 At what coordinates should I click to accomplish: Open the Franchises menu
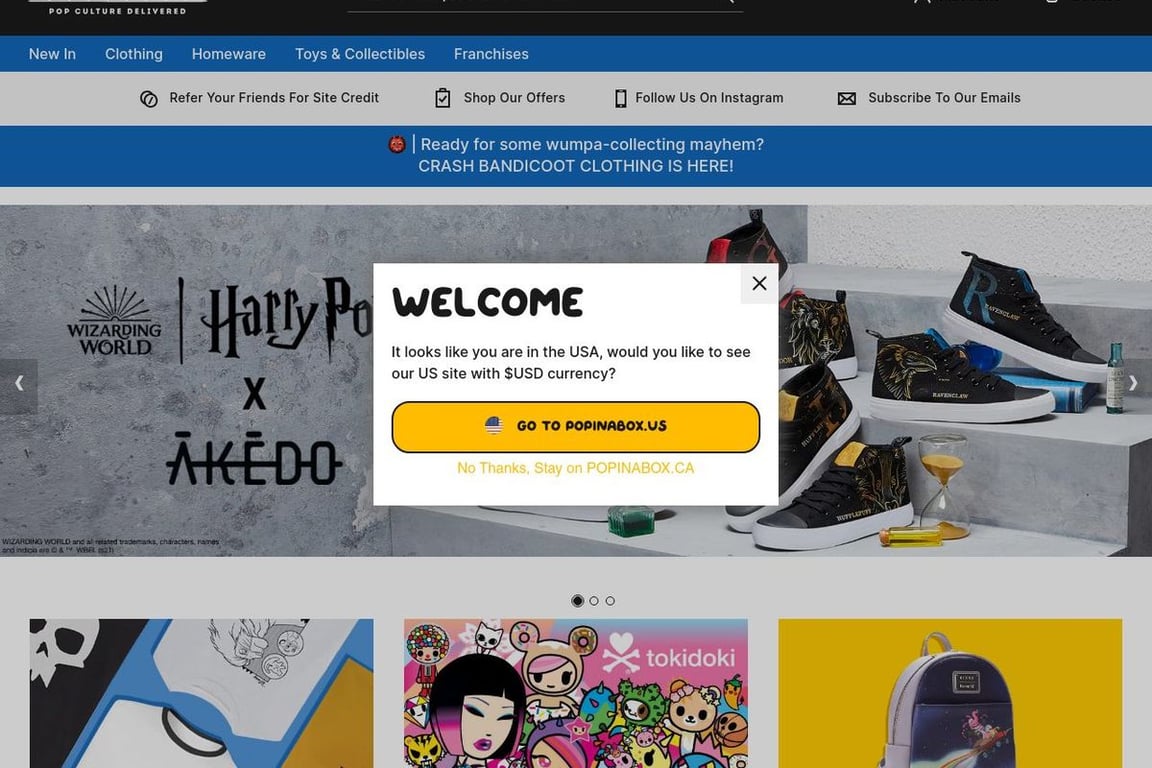click(491, 54)
